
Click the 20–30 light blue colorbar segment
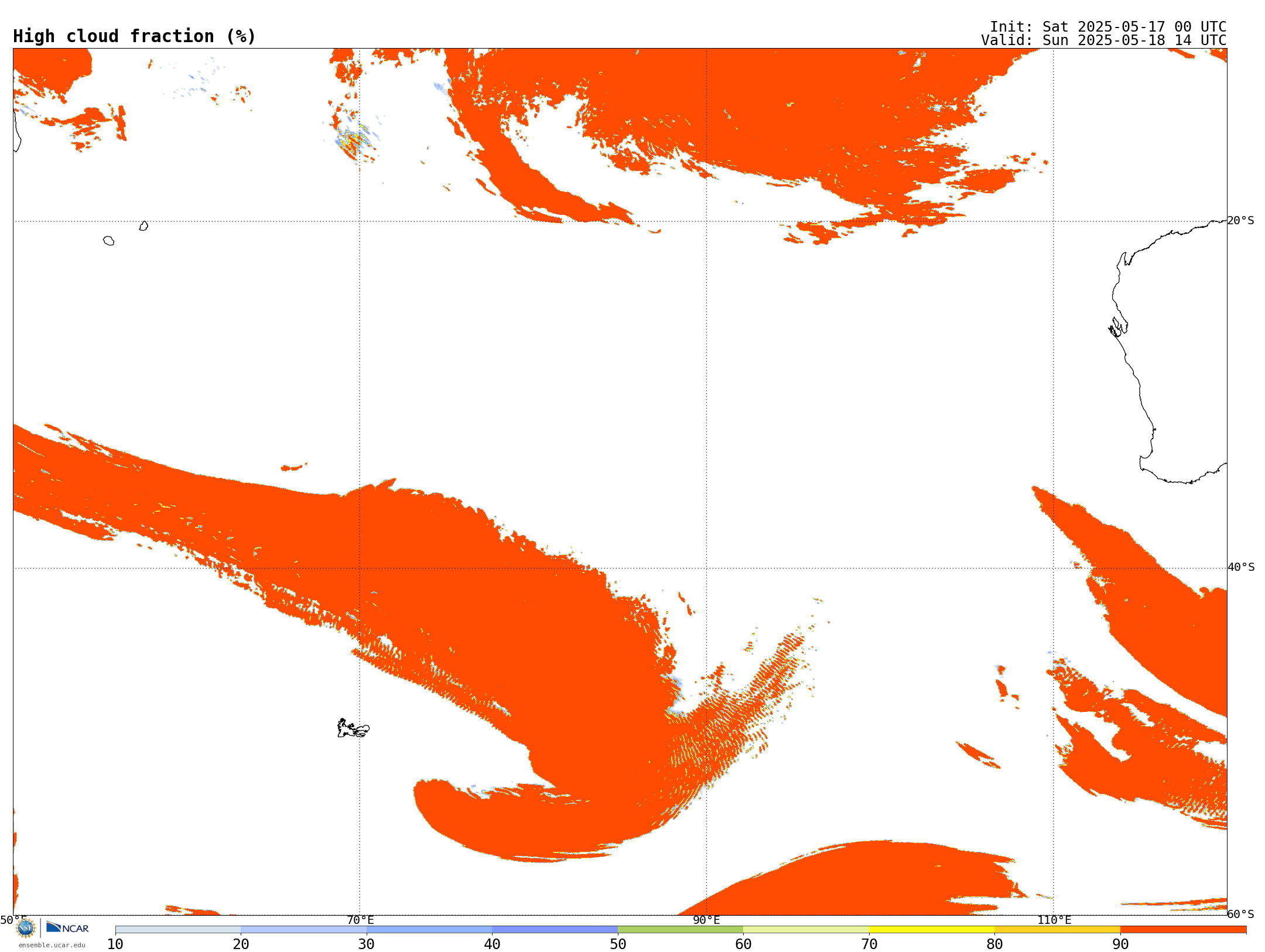pos(303,930)
